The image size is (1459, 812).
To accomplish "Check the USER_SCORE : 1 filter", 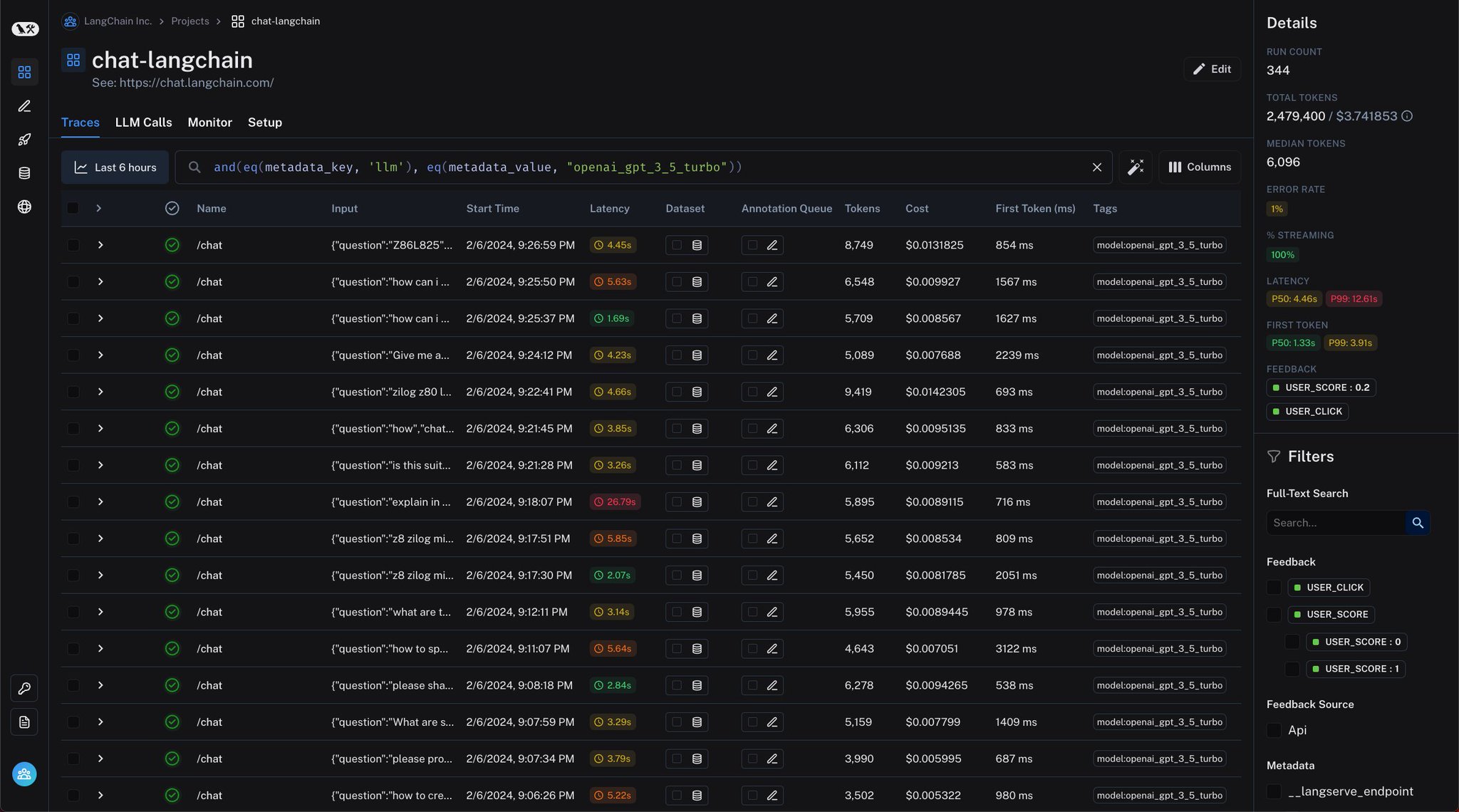I will pyautogui.click(x=1292, y=669).
